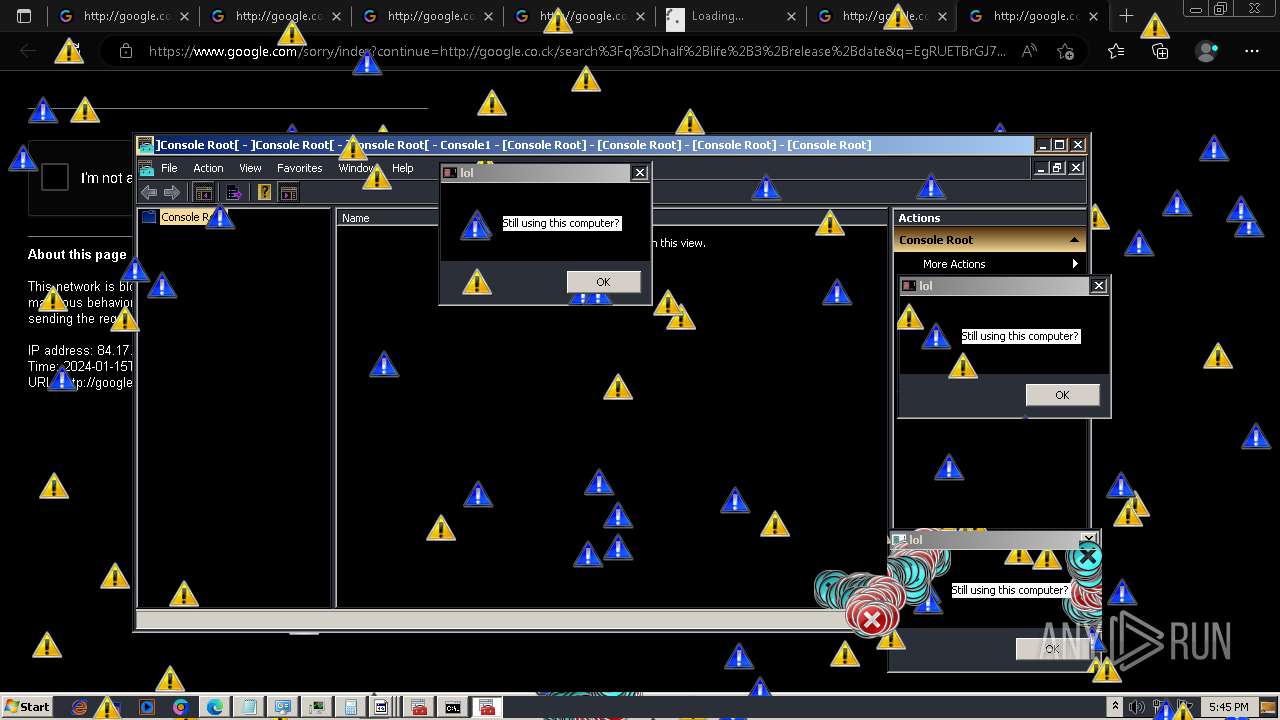Click Back arrow in console toolbar
Image resolution: width=1280 pixels, height=720 pixels.
149,192
